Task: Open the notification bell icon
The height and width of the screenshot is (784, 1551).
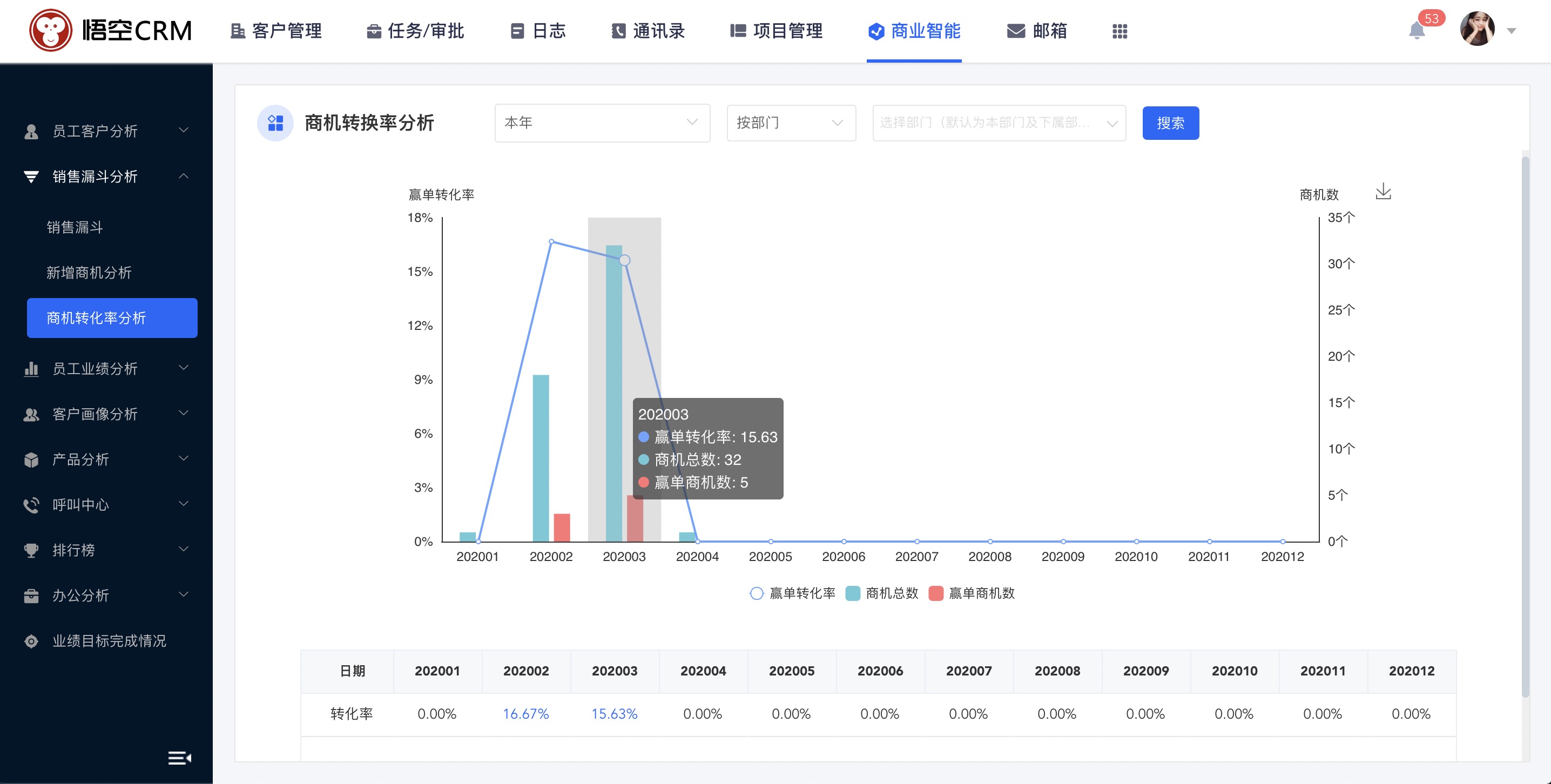Action: pos(1417,31)
